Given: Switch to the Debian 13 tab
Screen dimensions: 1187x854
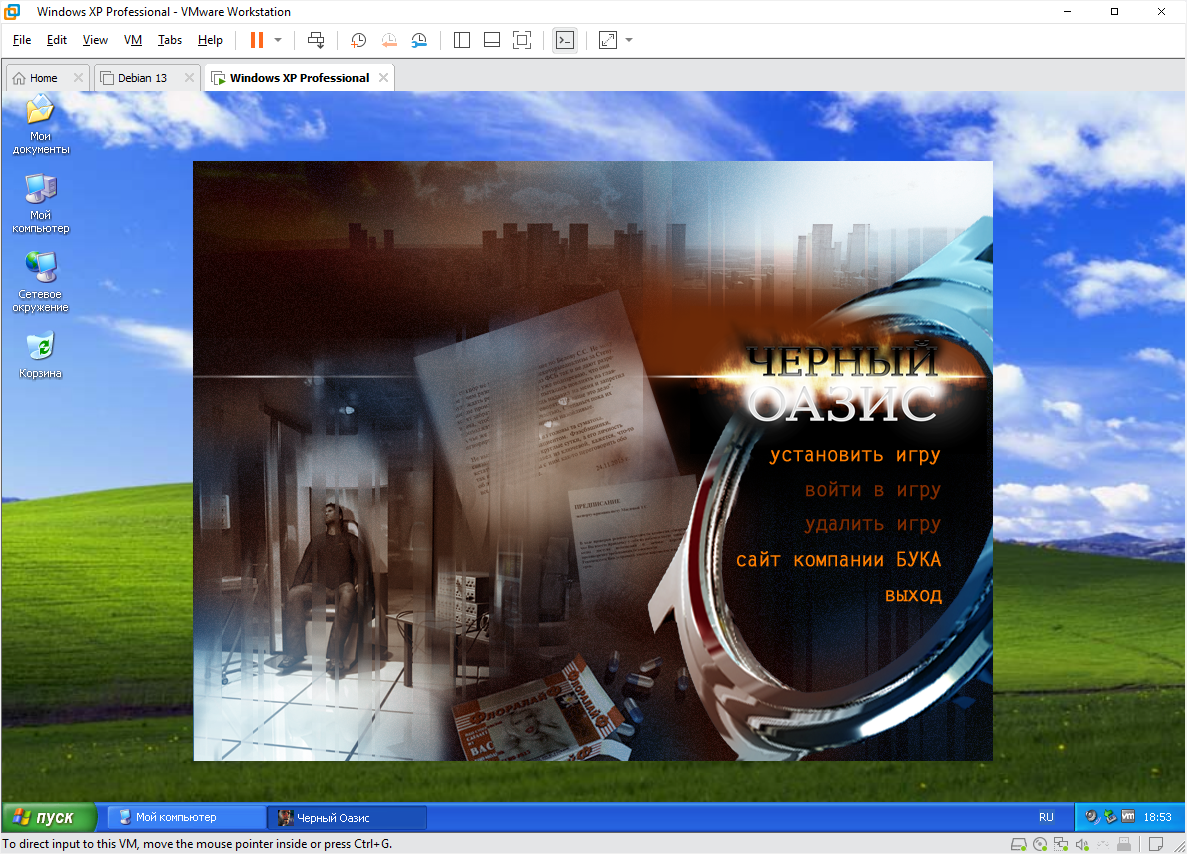Looking at the screenshot, I should 142,78.
